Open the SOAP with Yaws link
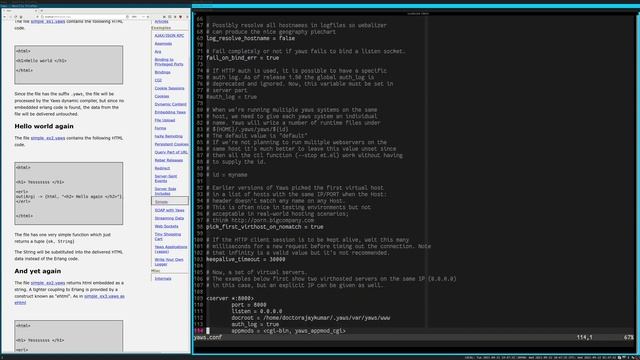640x360 pixels. (x=169, y=210)
